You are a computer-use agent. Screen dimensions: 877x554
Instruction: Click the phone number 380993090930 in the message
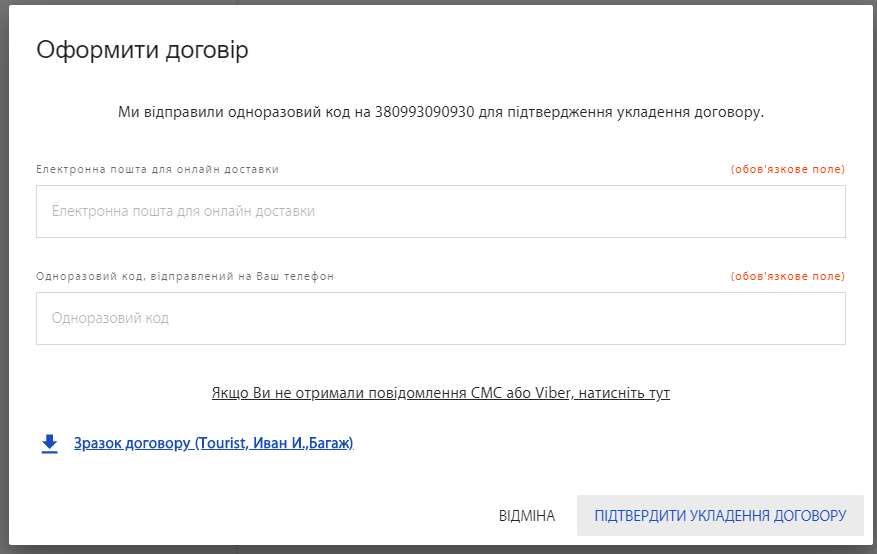click(x=424, y=113)
